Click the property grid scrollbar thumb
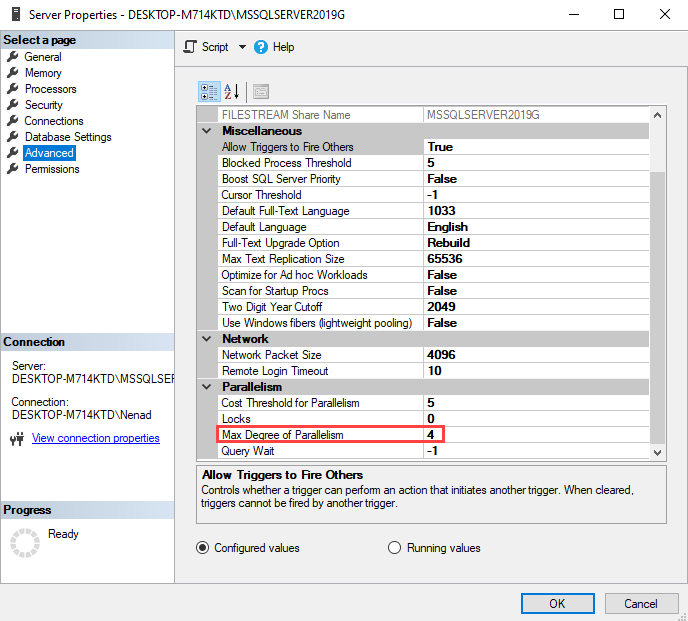Screen dimensions: 688x621 (657, 307)
